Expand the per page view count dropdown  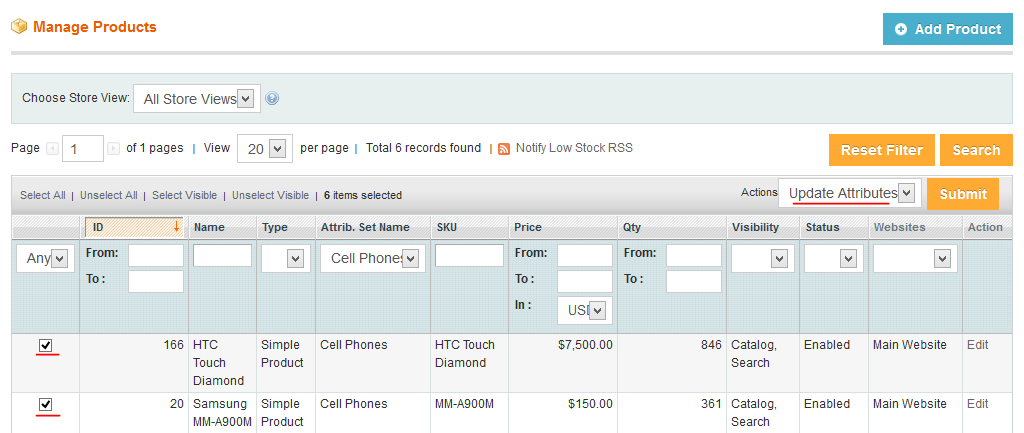click(264, 149)
